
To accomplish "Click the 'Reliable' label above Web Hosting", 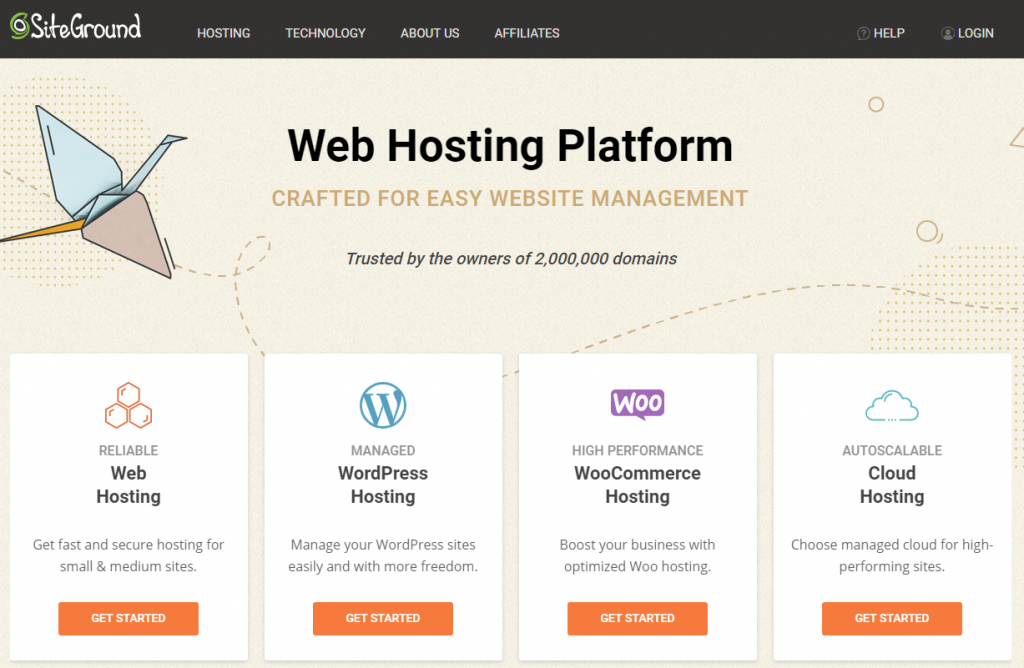I will (x=129, y=451).
